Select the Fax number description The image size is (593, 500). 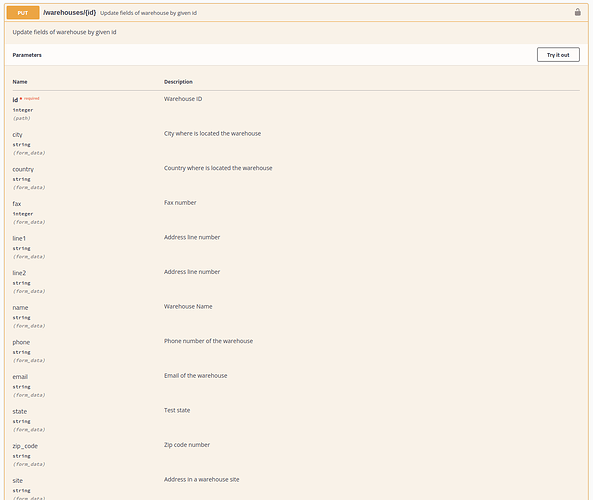pos(180,203)
